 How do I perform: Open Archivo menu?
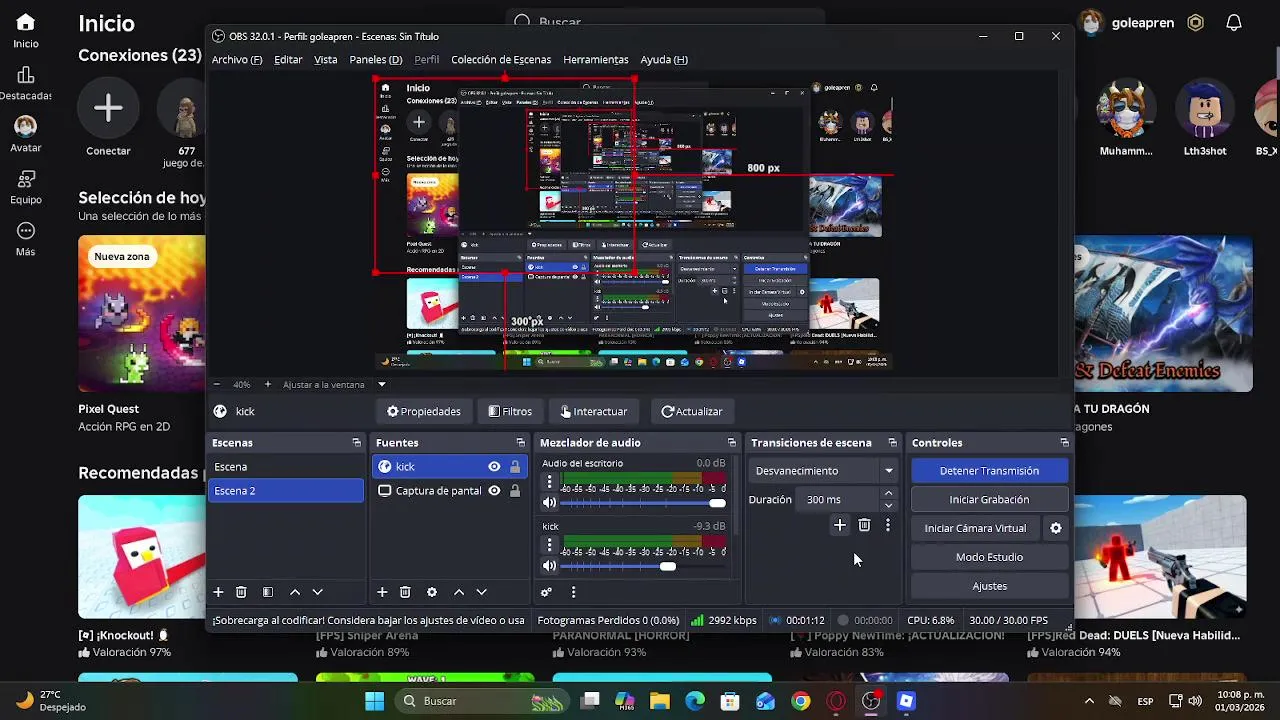[237, 59]
